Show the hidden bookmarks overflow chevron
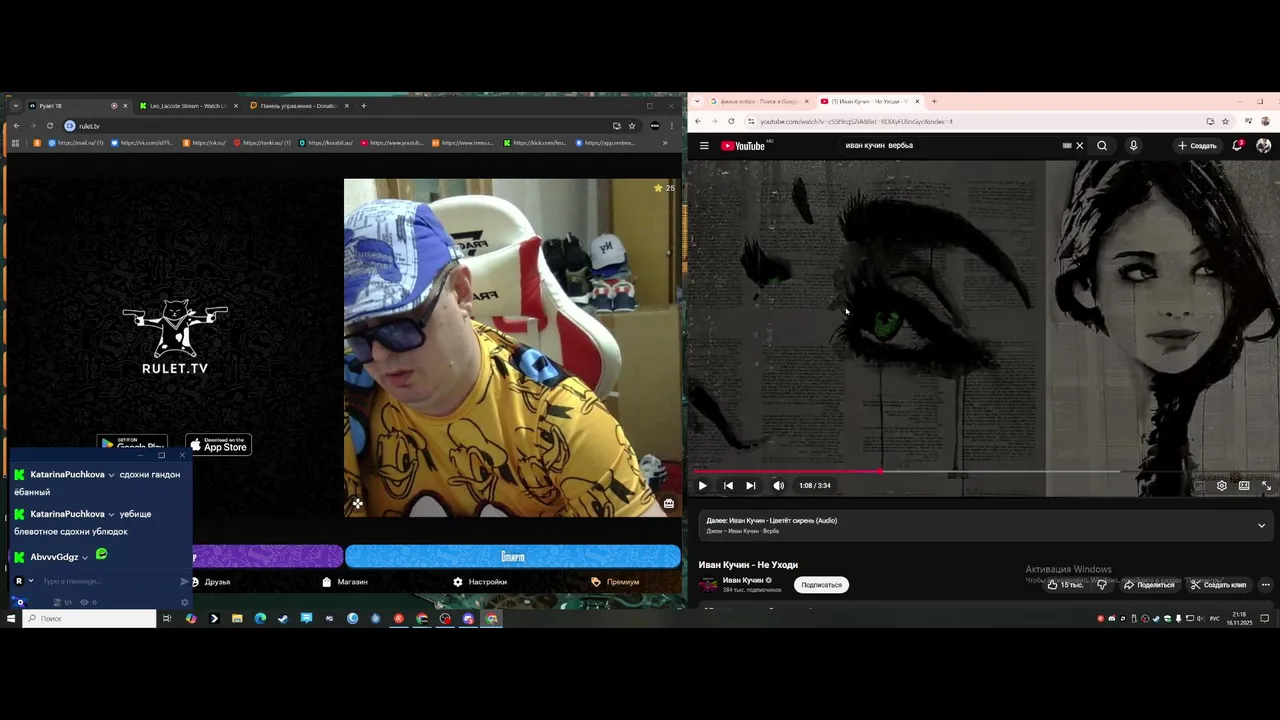Viewport: 1280px width, 720px height. [665, 143]
